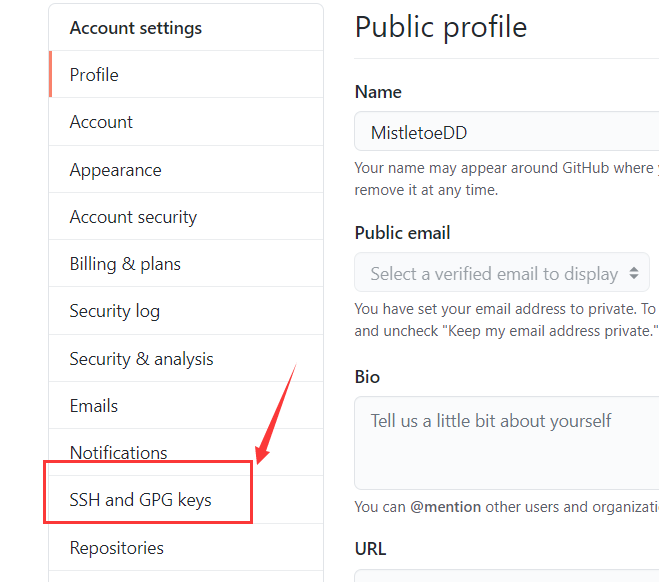The height and width of the screenshot is (582, 659).
Task: Open Notifications settings
Action: pyautogui.click(x=118, y=453)
